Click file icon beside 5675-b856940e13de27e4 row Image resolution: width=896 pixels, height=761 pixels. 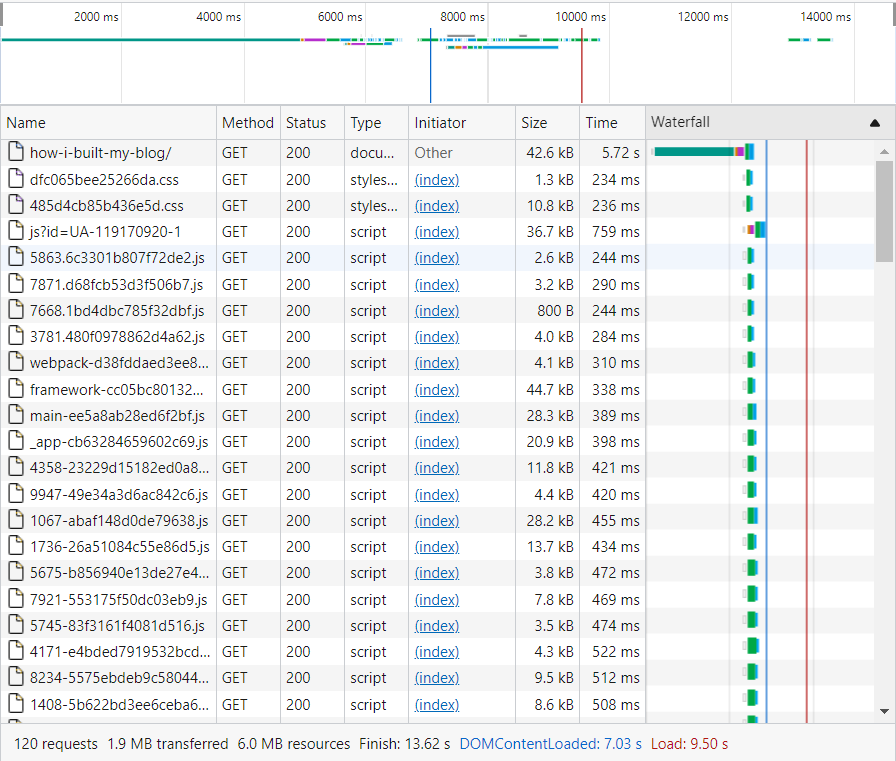pyautogui.click(x=16, y=572)
